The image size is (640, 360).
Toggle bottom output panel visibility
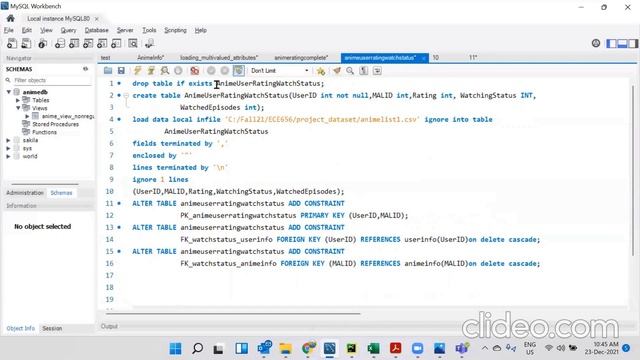click(622, 43)
